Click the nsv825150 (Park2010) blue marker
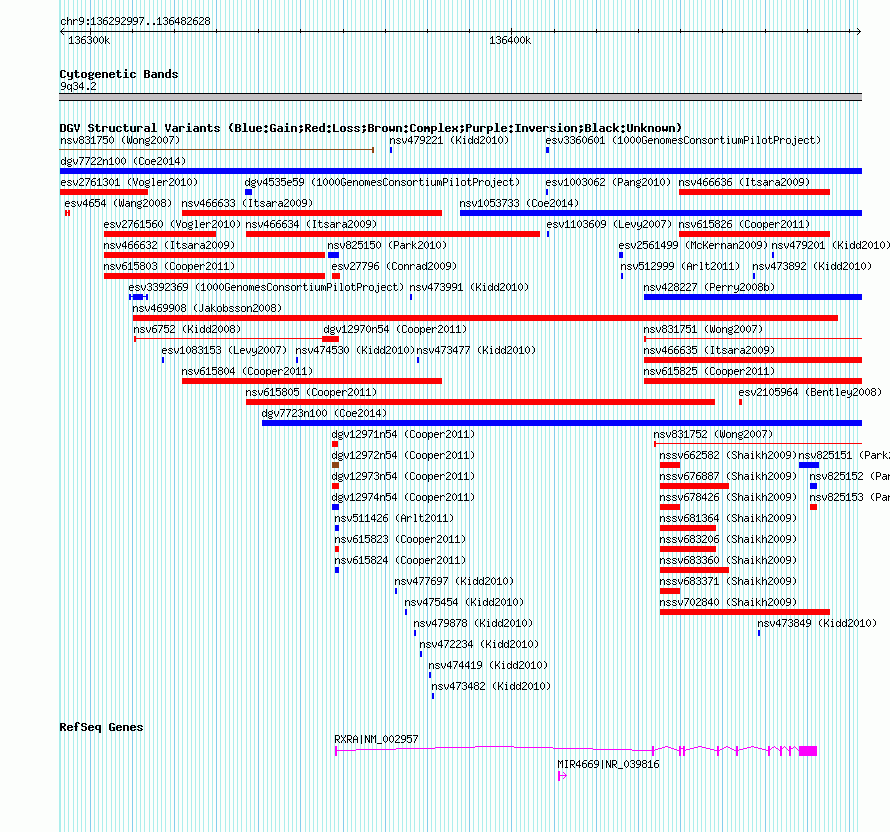This screenshot has width=890, height=832. [333, 255]
